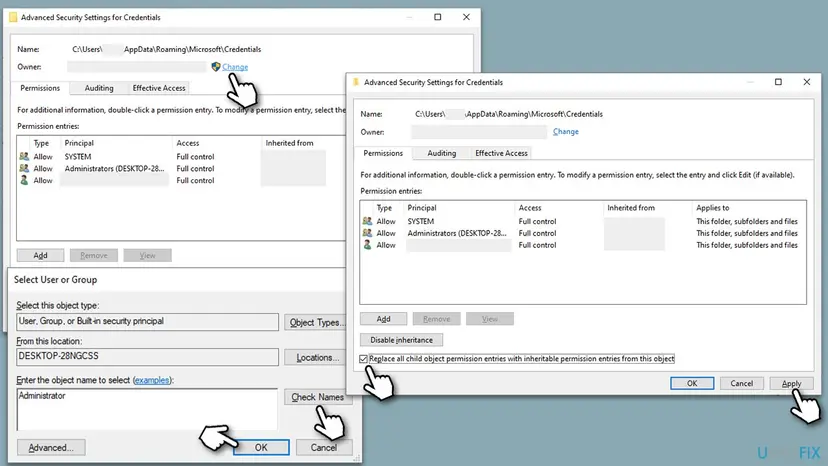Maximize the right Advanced Security window
828x466 pixels.
coord(778,82)
